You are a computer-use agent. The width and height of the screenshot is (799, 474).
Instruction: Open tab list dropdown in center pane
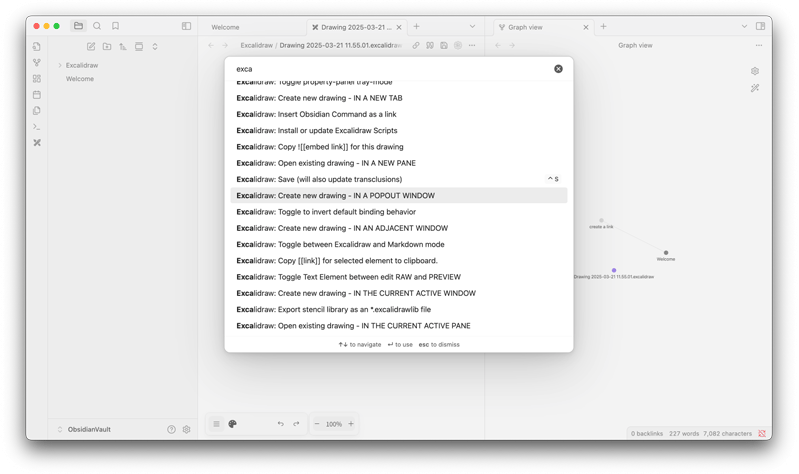coord(472,27)
